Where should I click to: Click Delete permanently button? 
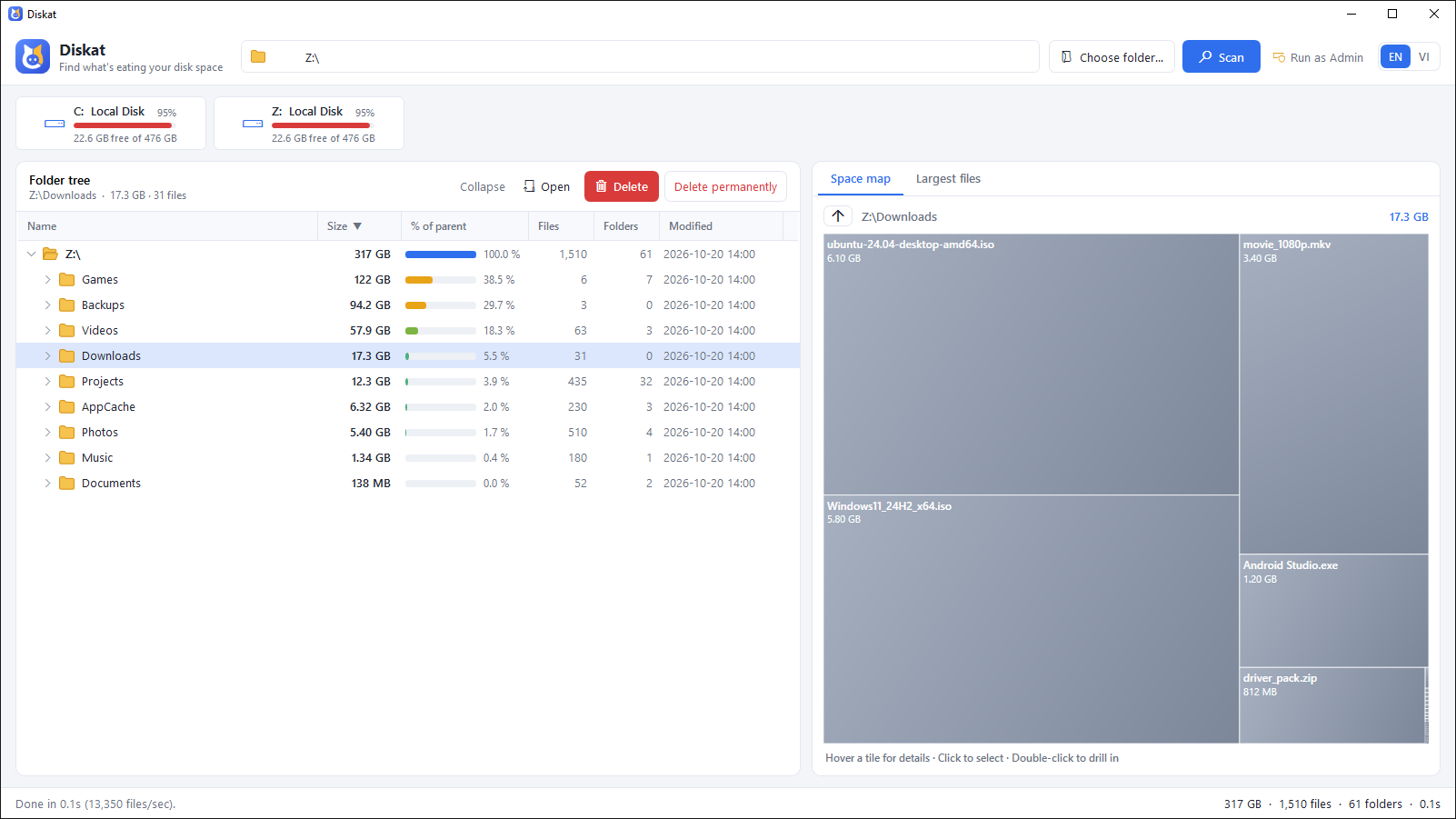pos(725,186)
